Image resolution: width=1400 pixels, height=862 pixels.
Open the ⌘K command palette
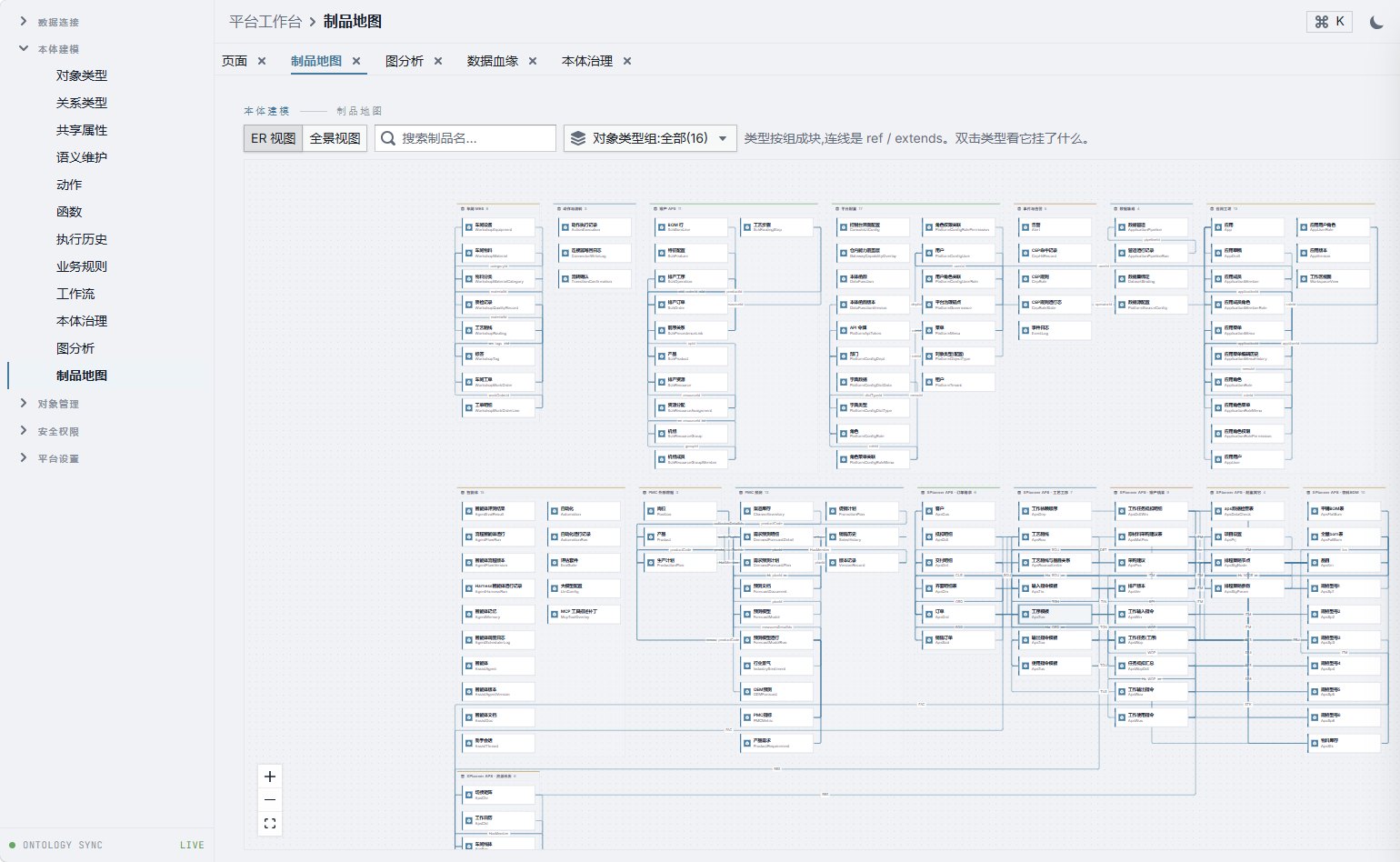pos(1330,22)
